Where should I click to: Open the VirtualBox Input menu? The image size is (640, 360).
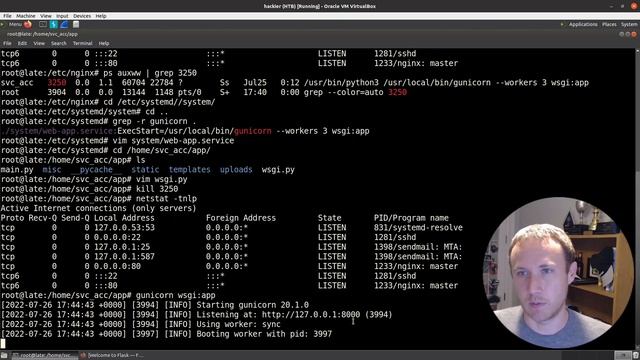pos(62,16)
